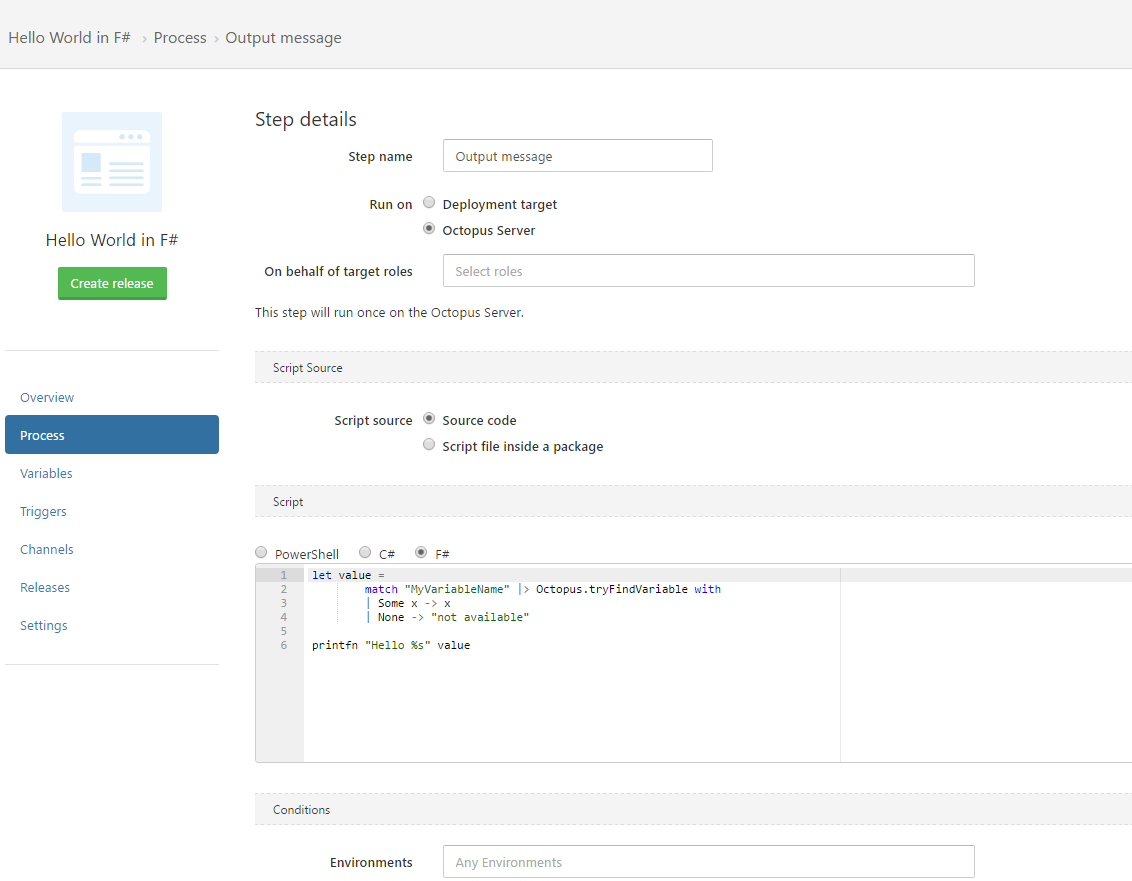Open the Releases page
The image size is (1132, 881).
coord(45,588)
